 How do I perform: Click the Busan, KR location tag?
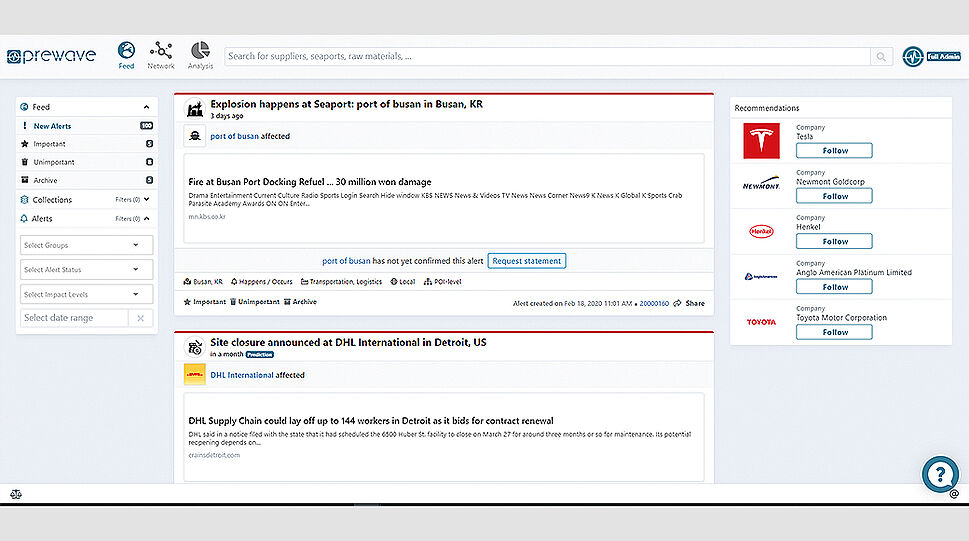pyautogui.click(x=203, y=281)
